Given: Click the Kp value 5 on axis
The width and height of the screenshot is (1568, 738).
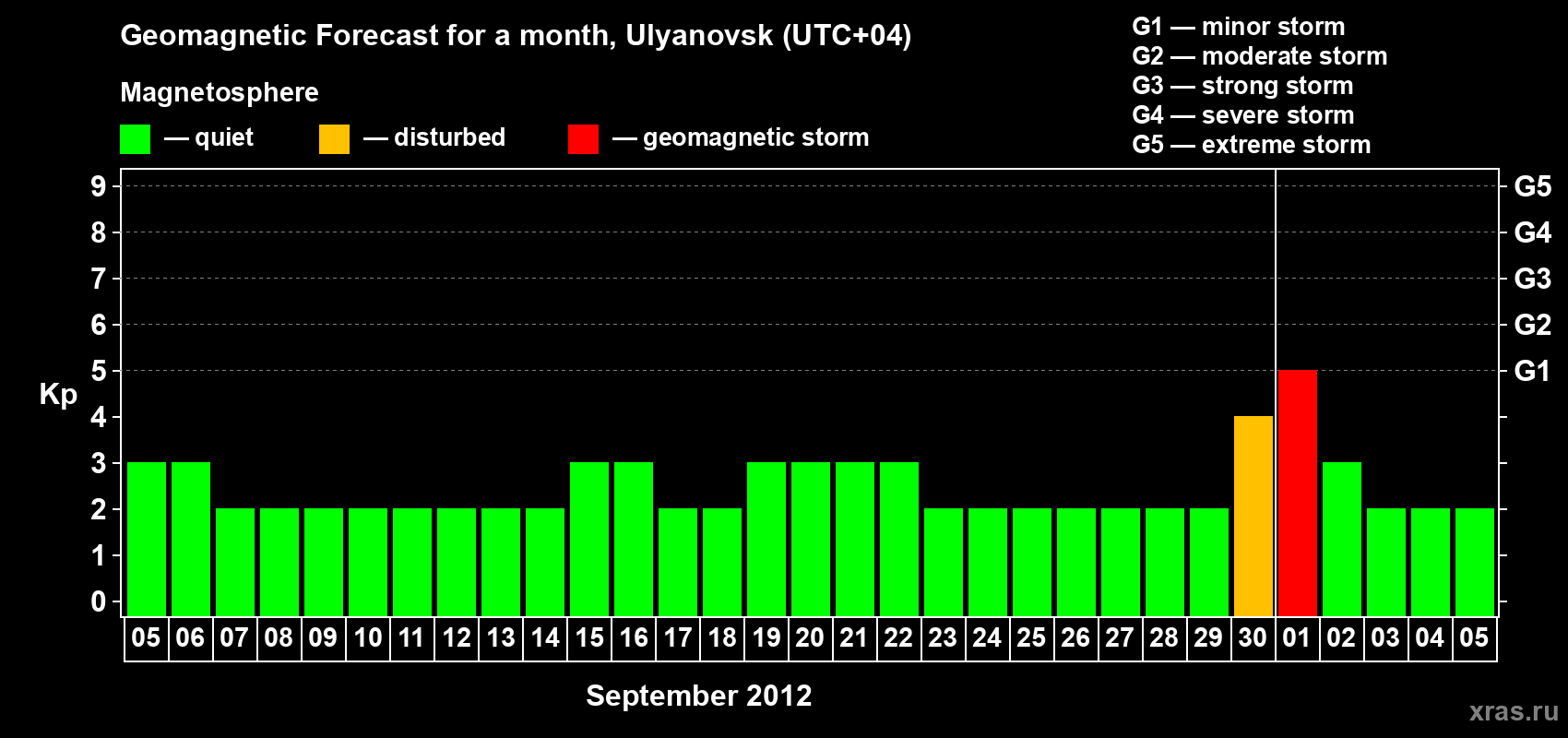Looking at the screenshot, I should pyautogui.click(x=99, y=371).
